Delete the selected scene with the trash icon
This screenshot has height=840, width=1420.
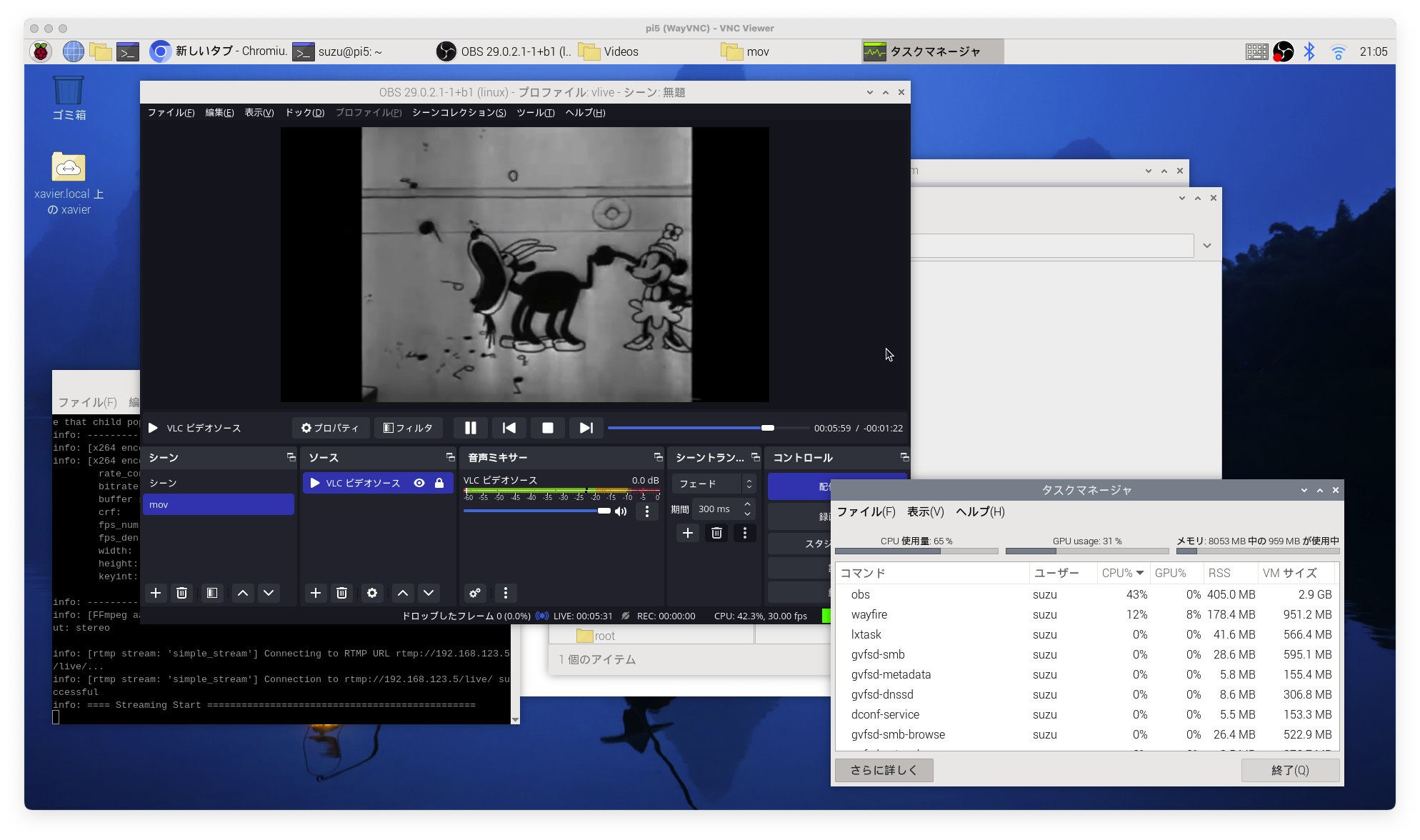(x=181, y=593)
